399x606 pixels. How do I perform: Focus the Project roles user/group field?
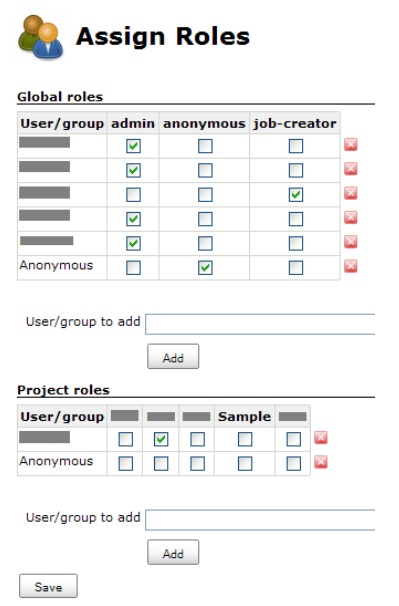260,520
